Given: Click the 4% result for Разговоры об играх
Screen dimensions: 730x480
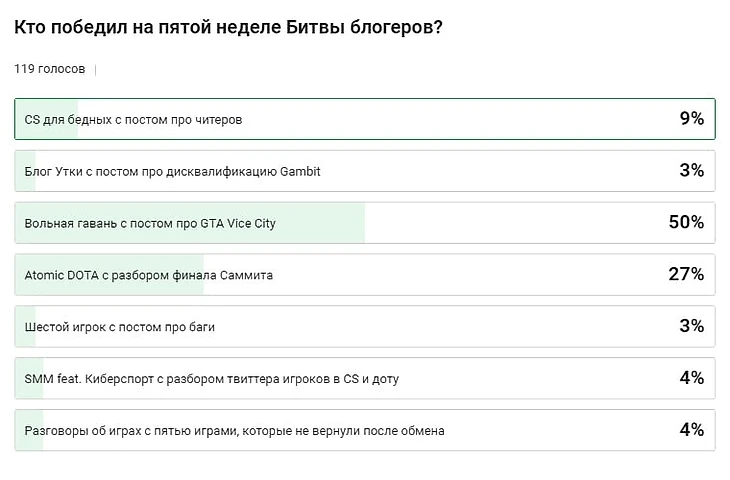Looking at the screenshot, I should click(x=692, y=430).
